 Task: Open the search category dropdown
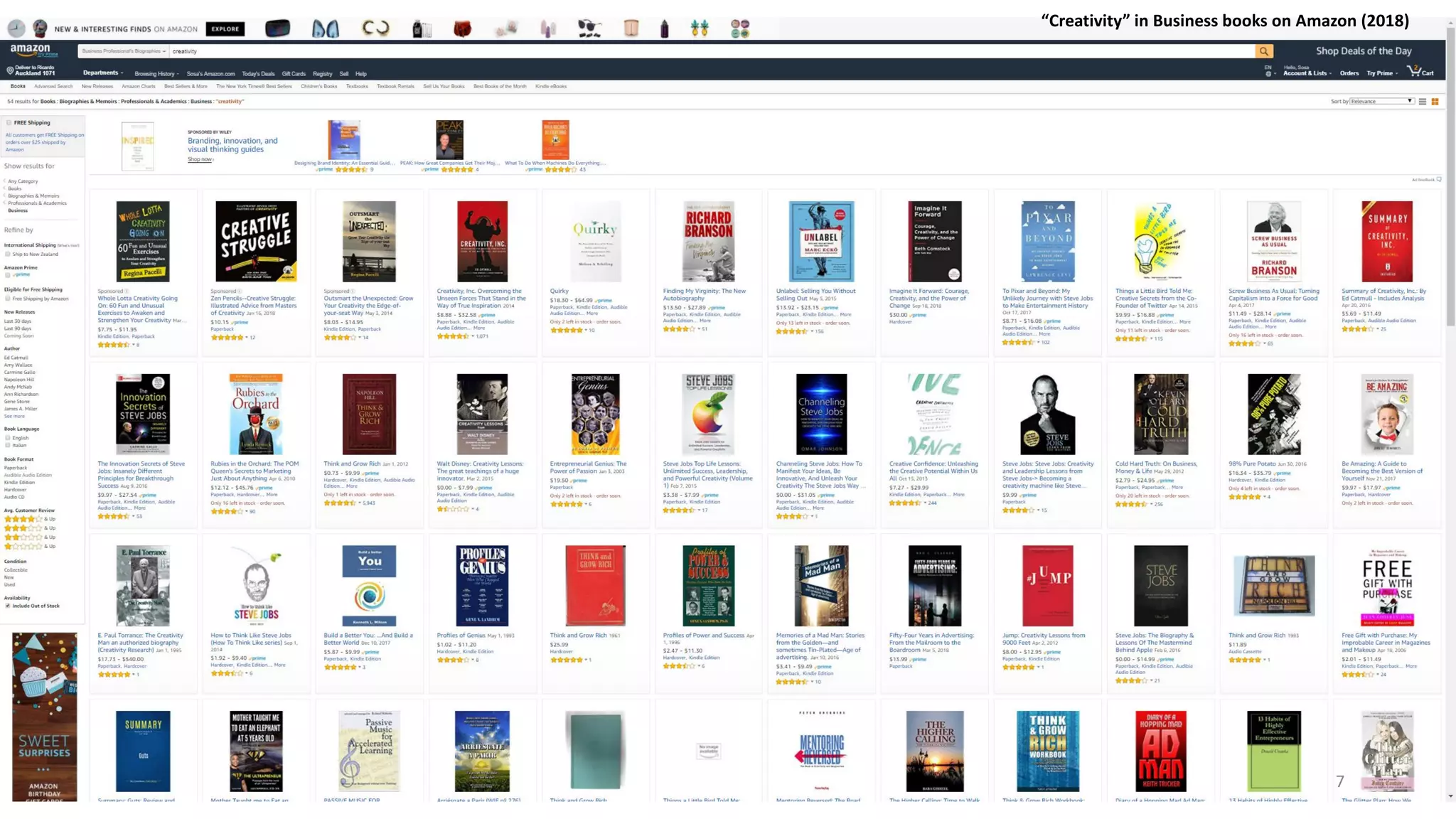click(x=123, y=51)
